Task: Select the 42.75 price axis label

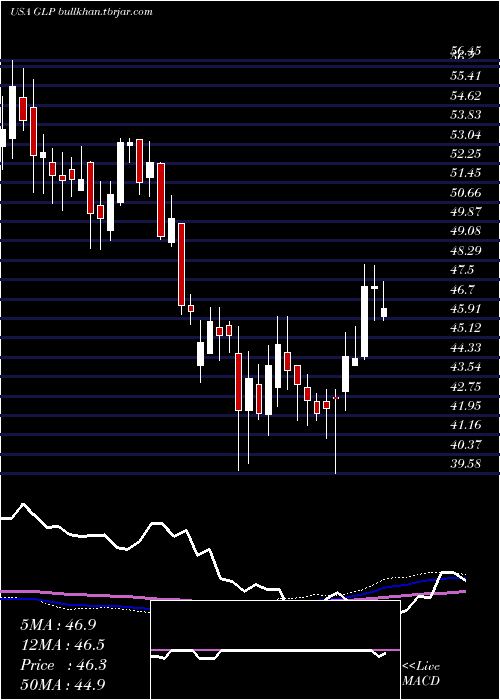Action: [x=466, y=387]
